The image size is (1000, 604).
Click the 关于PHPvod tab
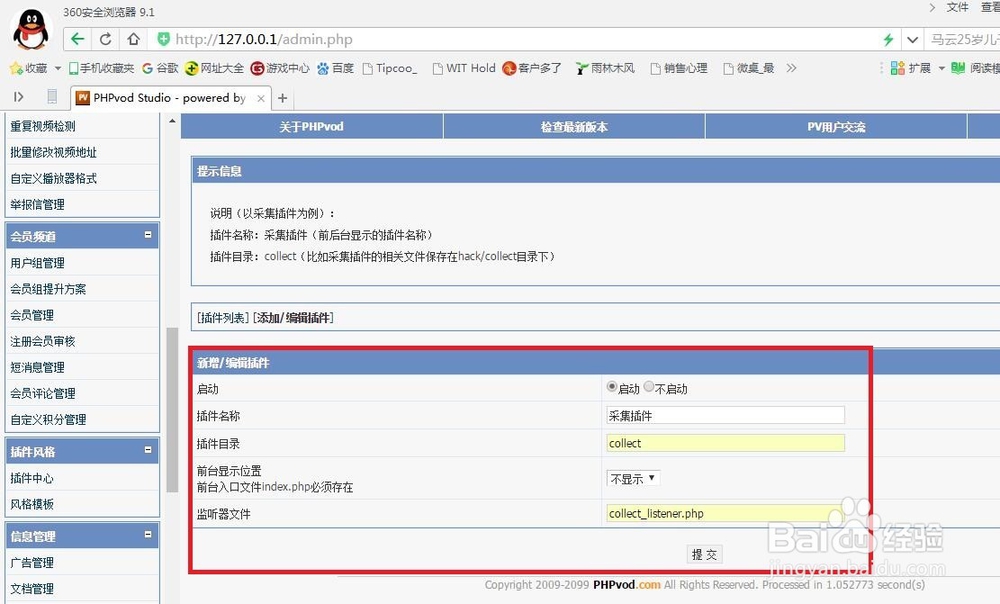pos(312,126)
